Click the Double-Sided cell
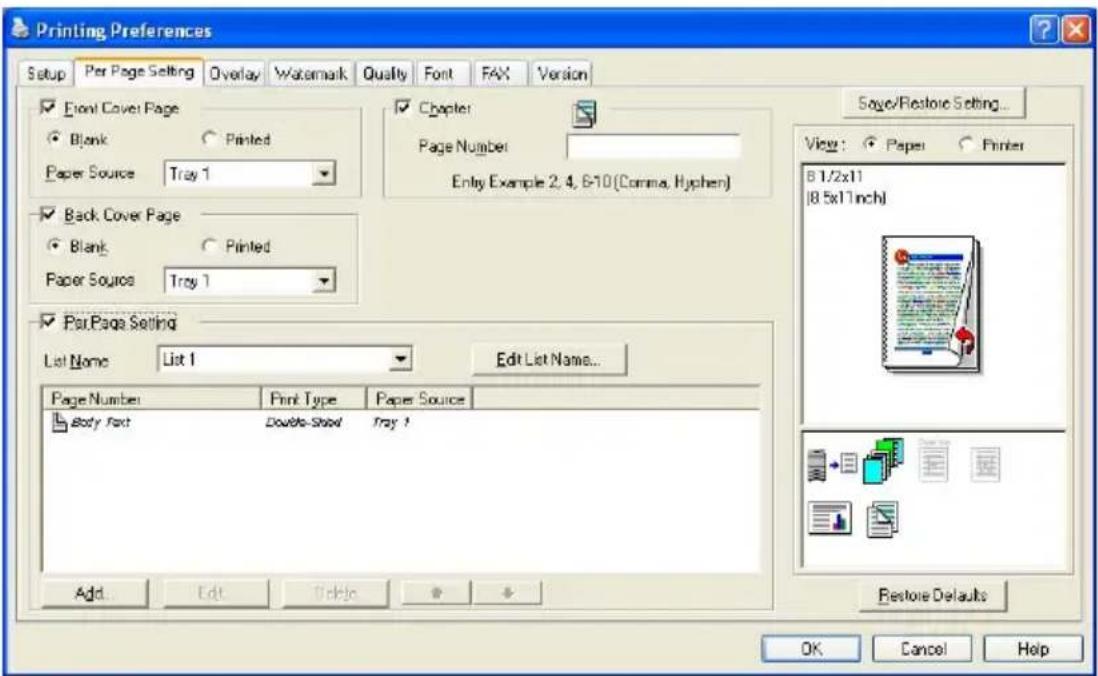The width and height of the screenshot is (1098, 676). [x=303, y=422]
